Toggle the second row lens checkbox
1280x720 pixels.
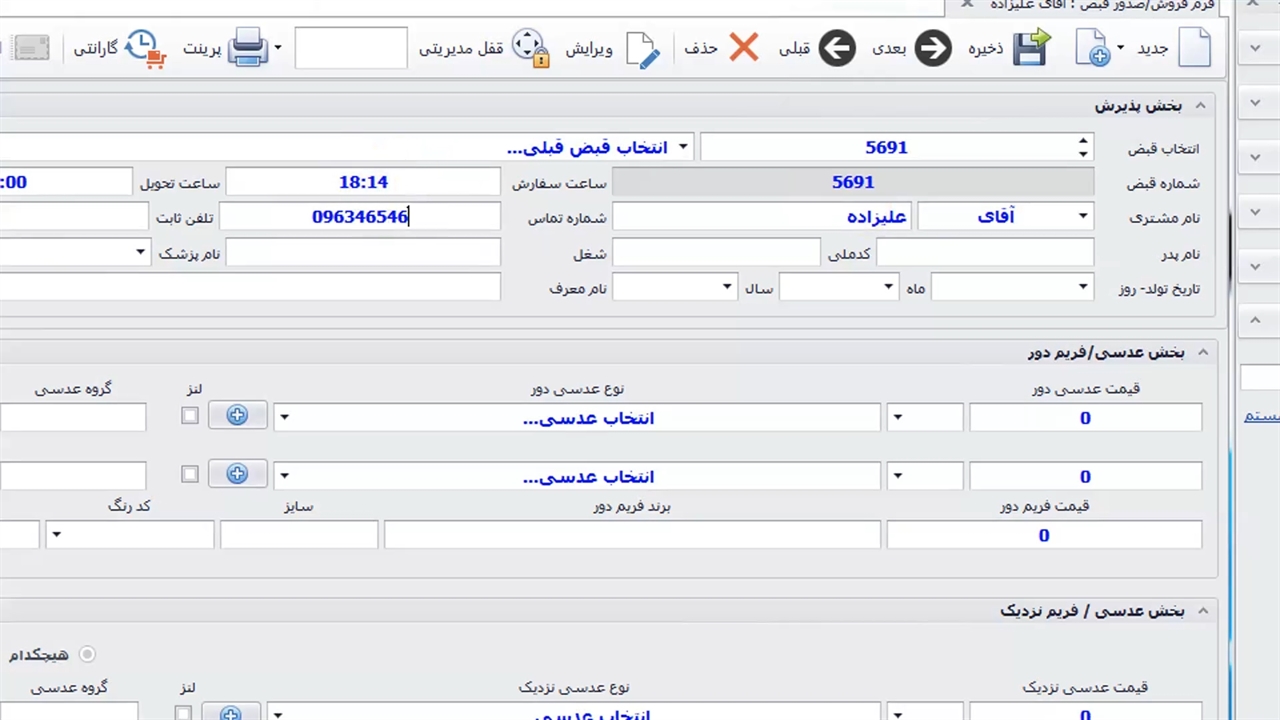[190, 474]
